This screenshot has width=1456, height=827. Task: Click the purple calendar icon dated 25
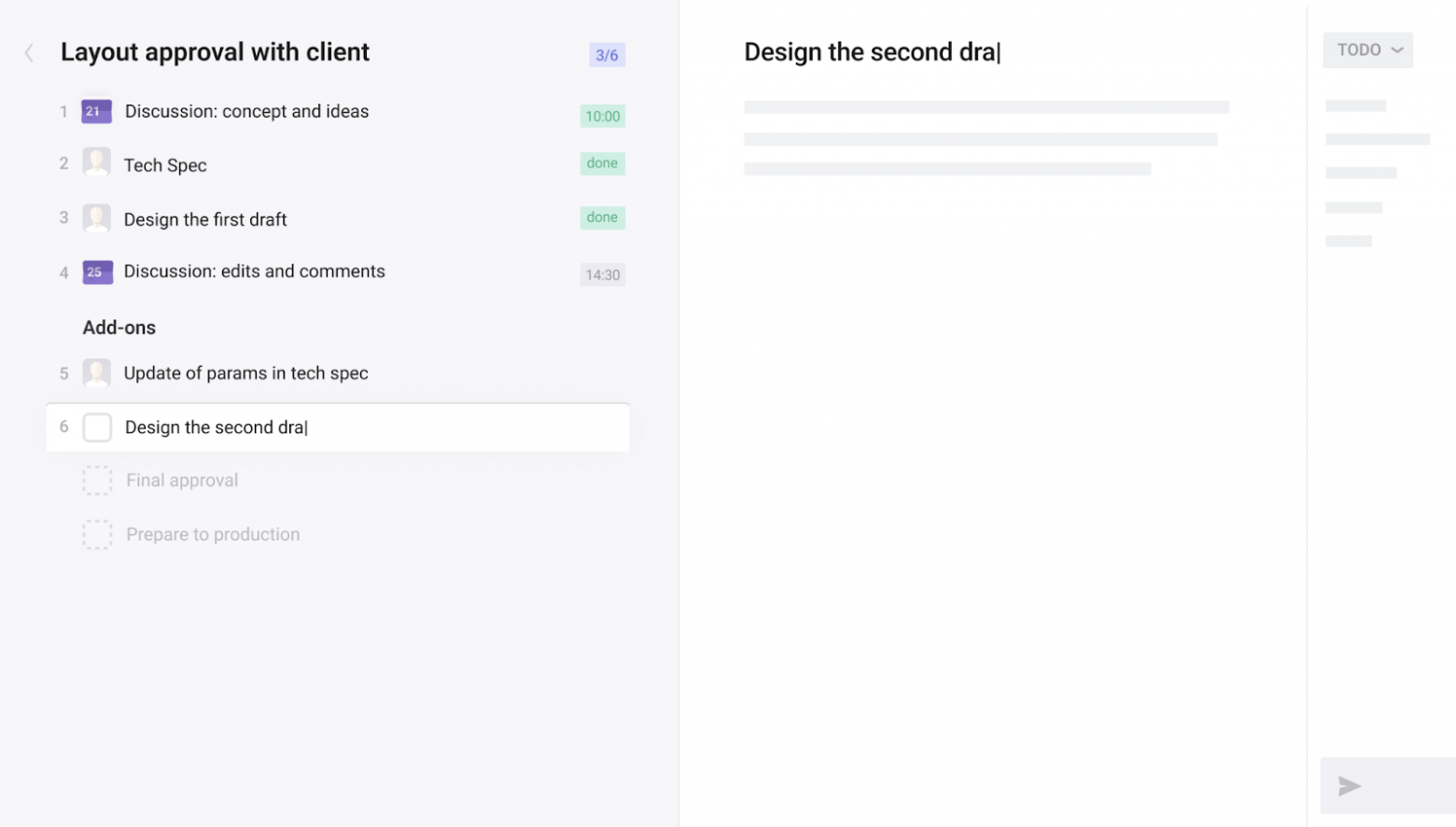(x=97, y=273)
